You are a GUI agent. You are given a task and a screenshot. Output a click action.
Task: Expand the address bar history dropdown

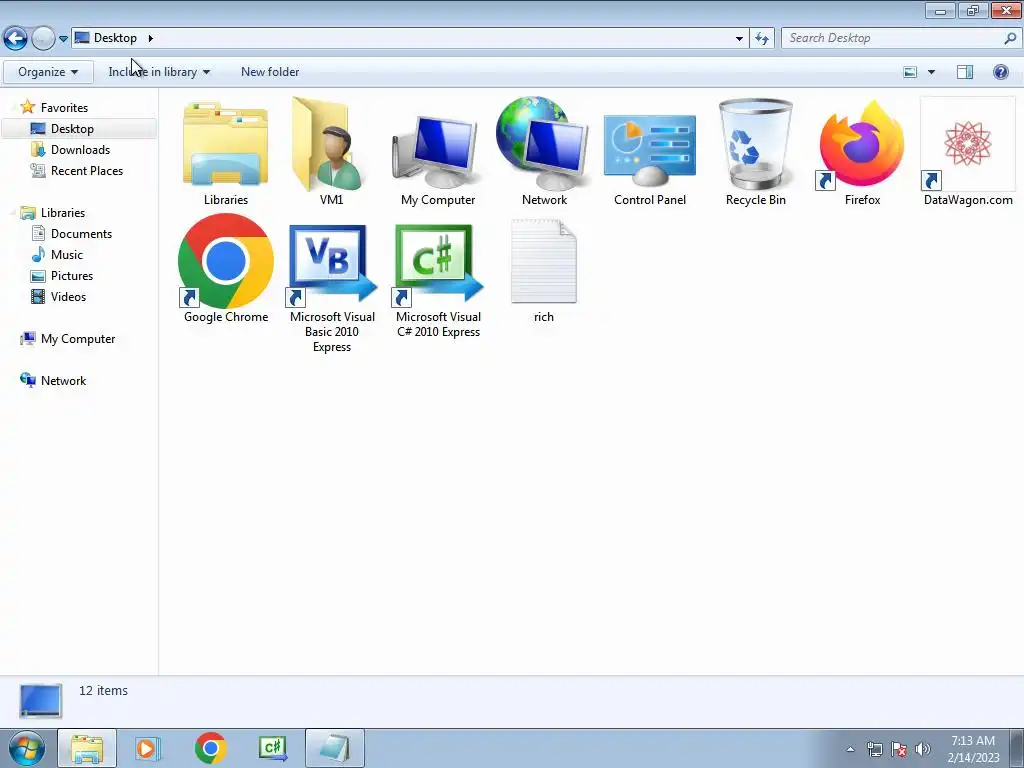[x=739, y=39]
